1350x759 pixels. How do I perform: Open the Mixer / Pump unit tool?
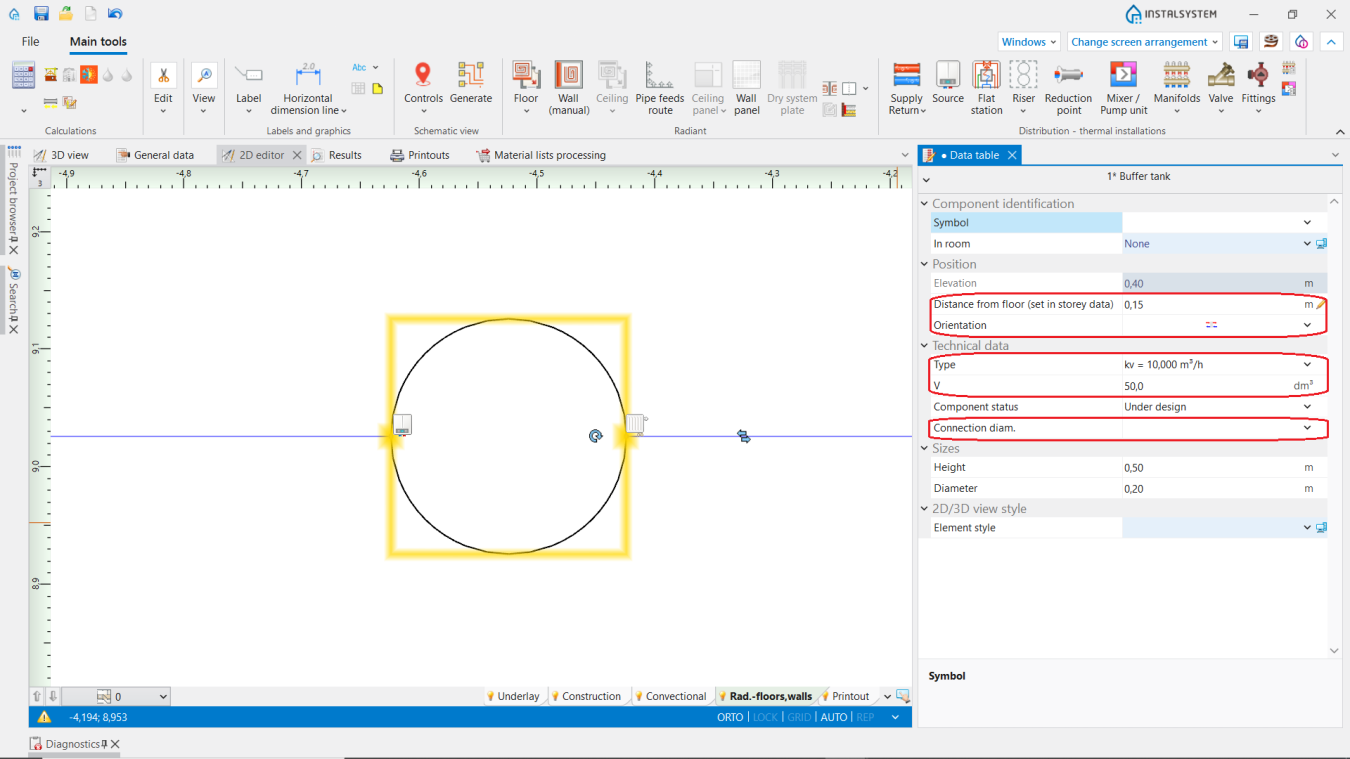pos(1124,87)
